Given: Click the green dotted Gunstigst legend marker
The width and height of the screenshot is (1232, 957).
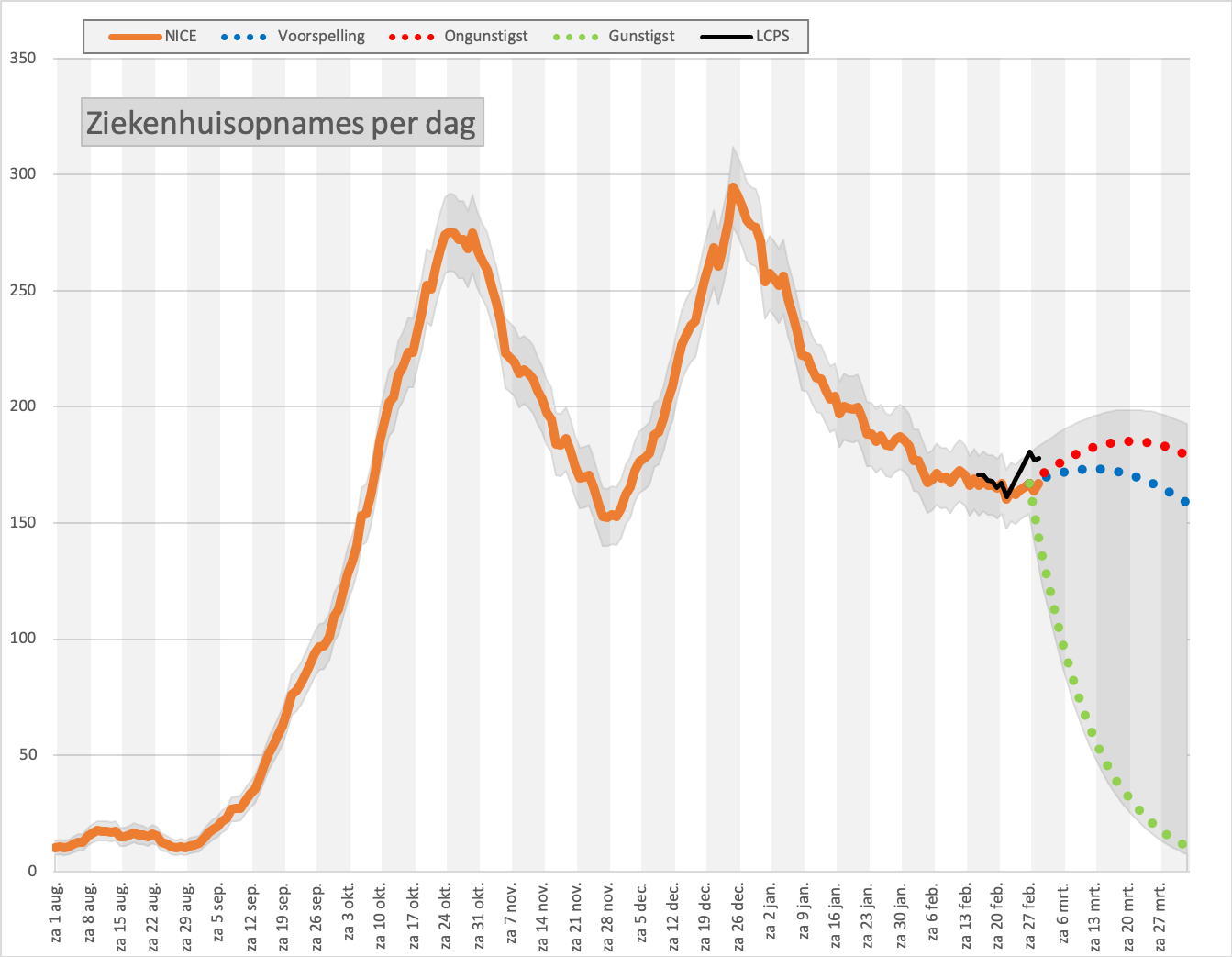Looking at the screenshot, I should click(x=575, y=37).
